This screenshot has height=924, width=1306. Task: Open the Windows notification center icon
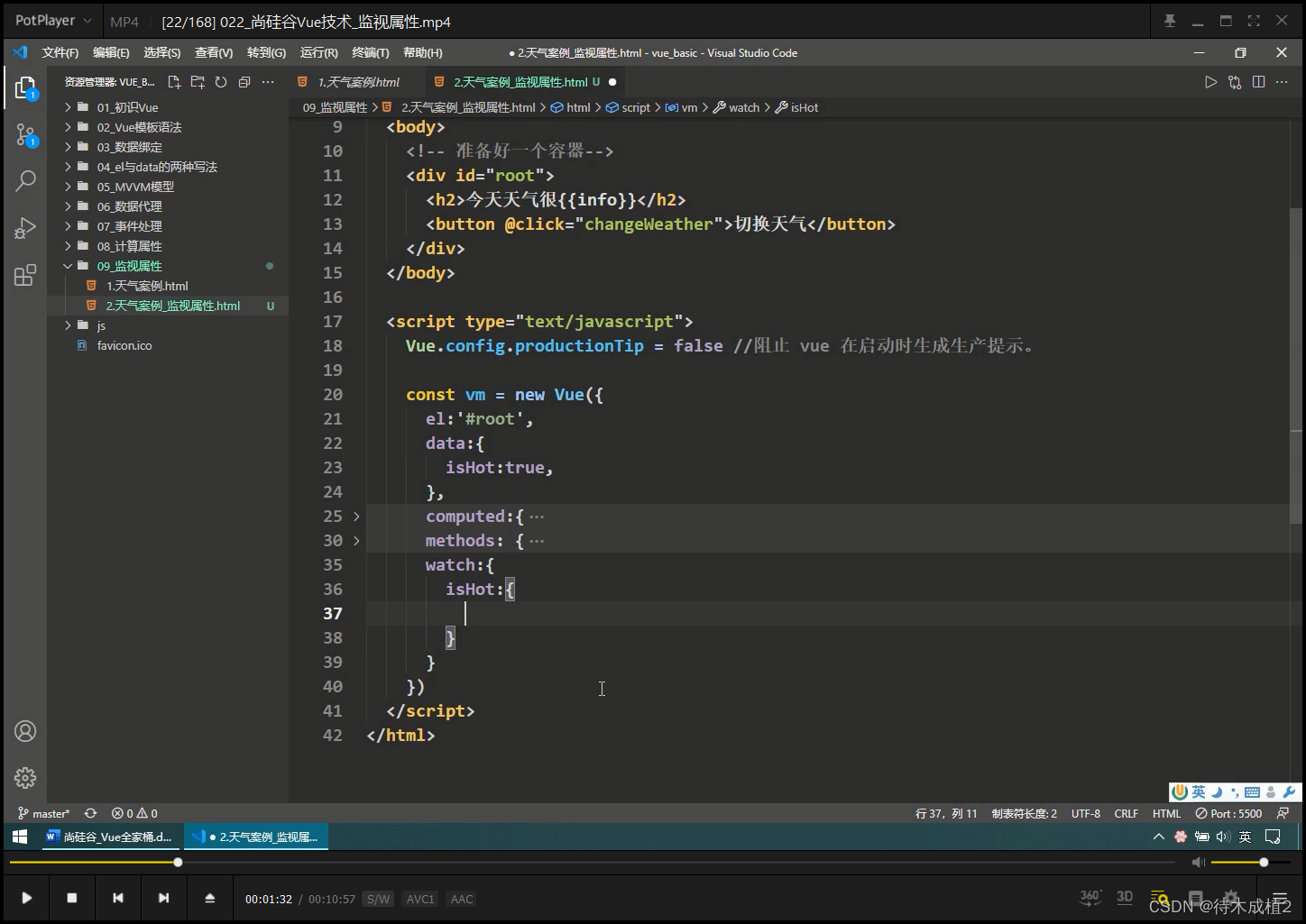(x=1273, y=837)
